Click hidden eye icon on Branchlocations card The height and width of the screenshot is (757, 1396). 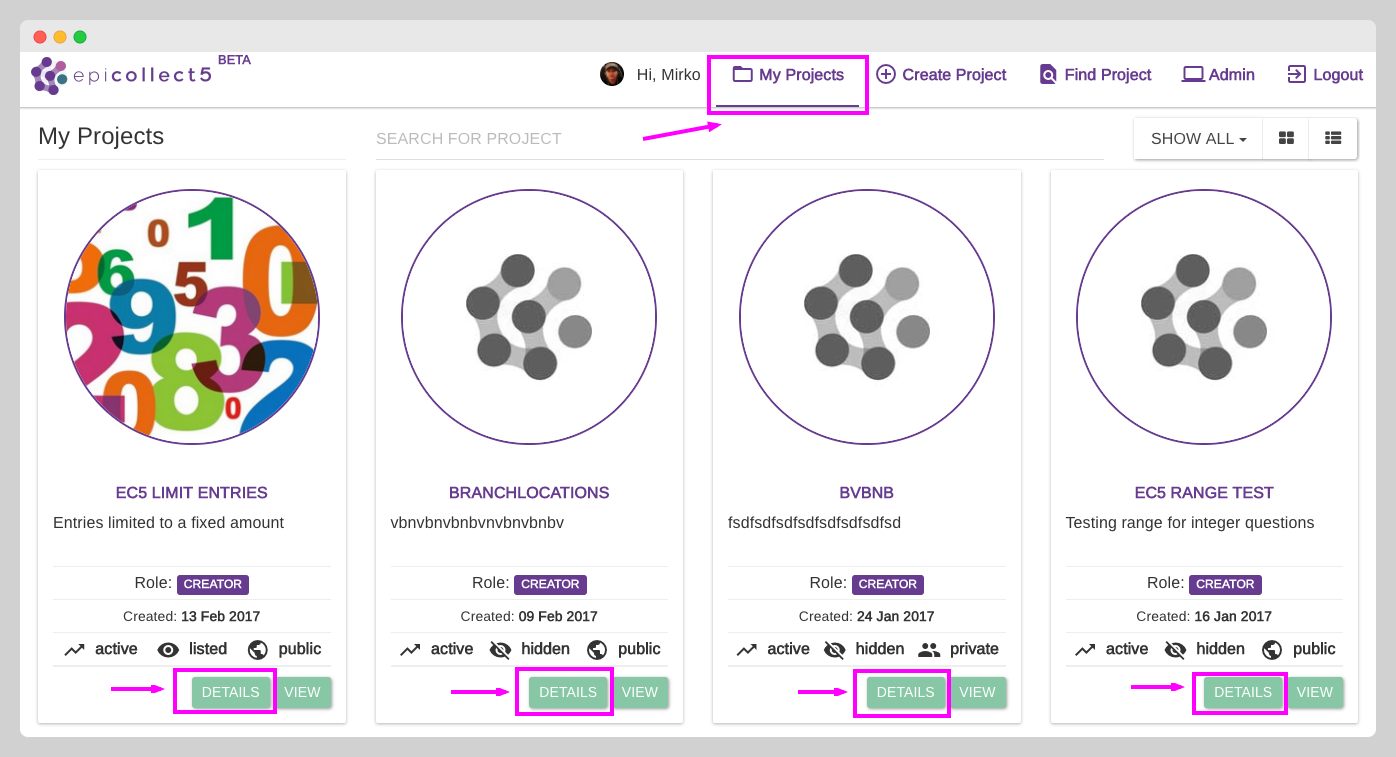[500, 650]
